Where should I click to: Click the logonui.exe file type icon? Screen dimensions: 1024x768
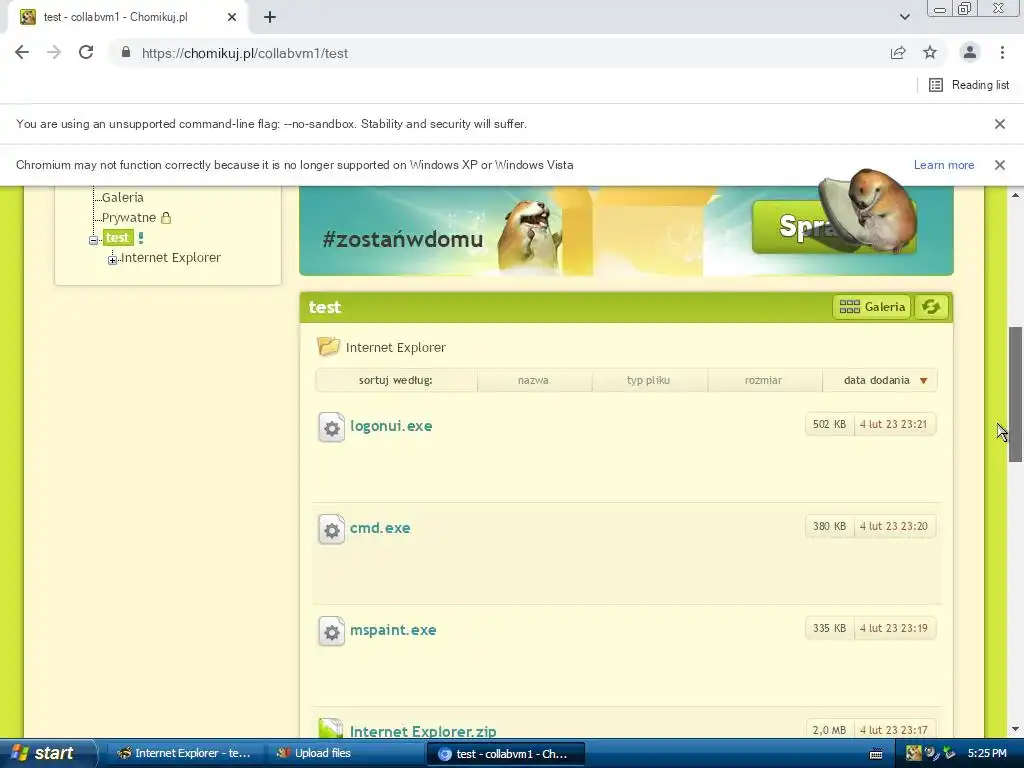332,427
